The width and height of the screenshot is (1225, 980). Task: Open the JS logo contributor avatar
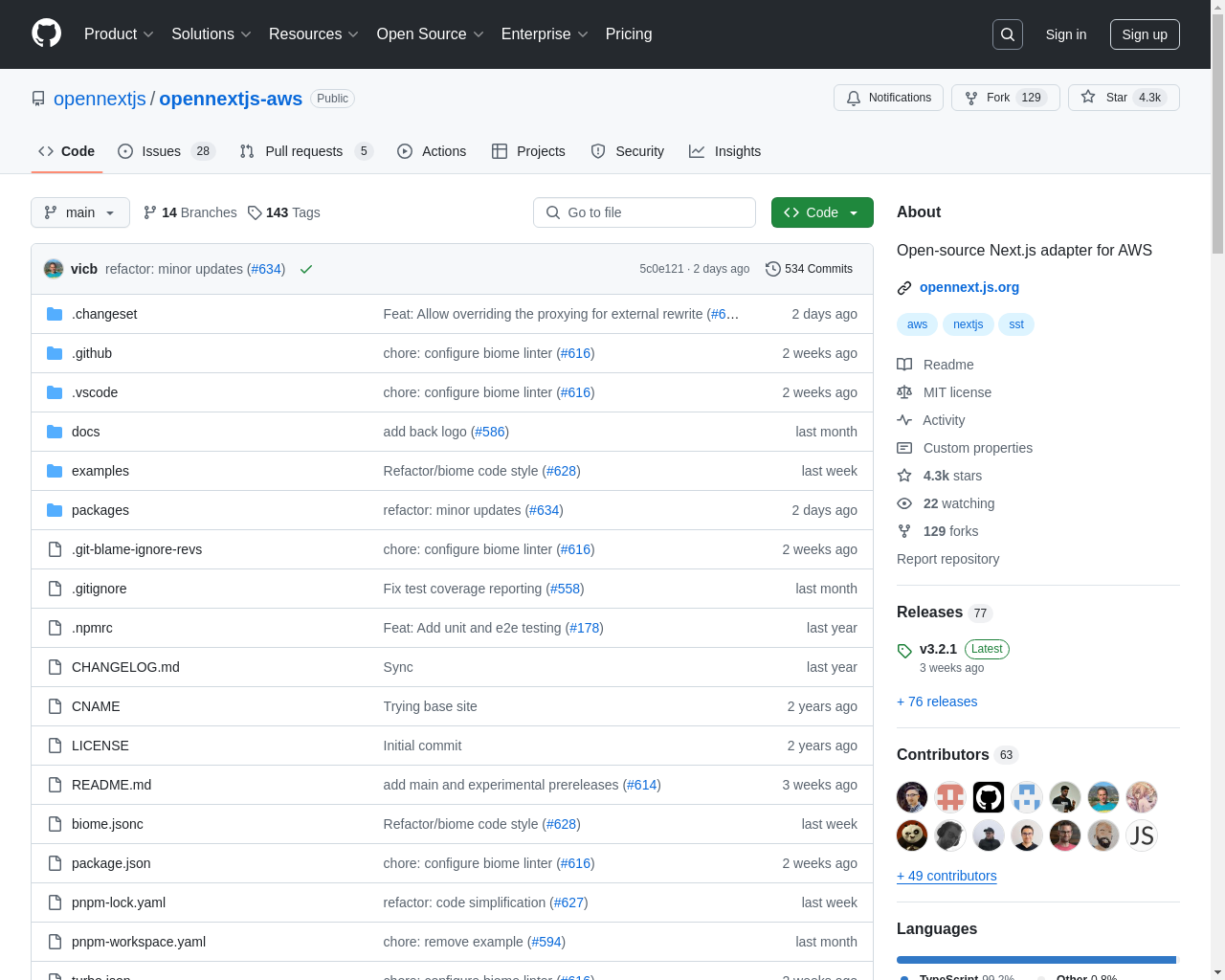coord(1142,835)
